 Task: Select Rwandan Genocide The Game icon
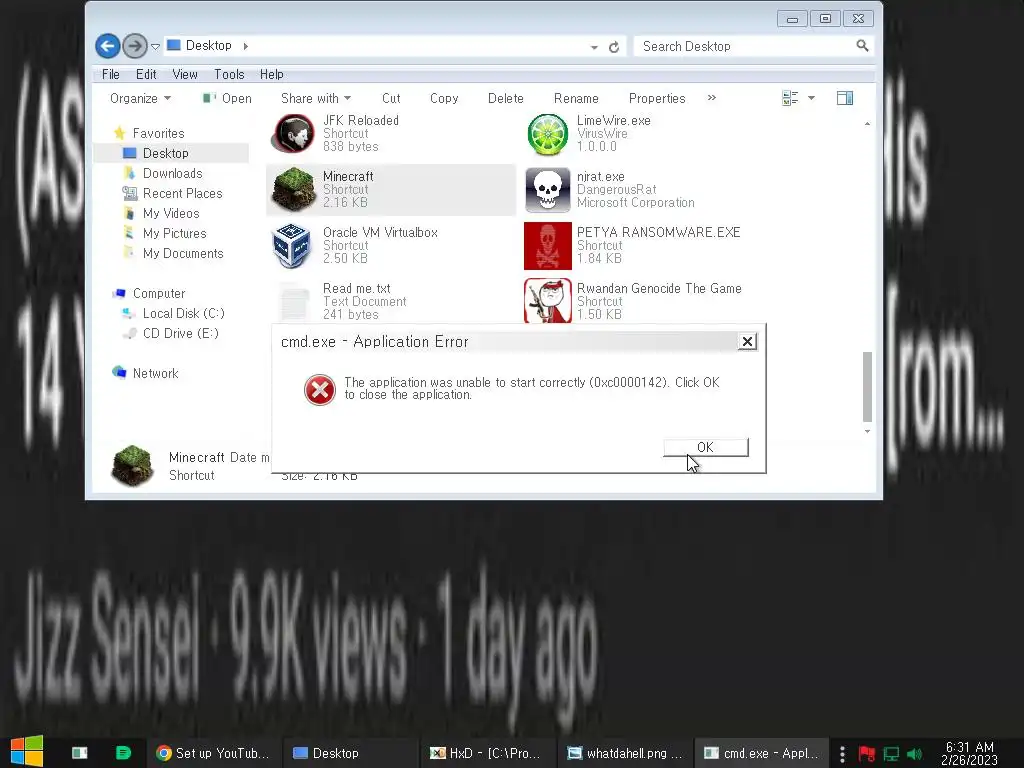pyautogui.click(x=547, y=300)
